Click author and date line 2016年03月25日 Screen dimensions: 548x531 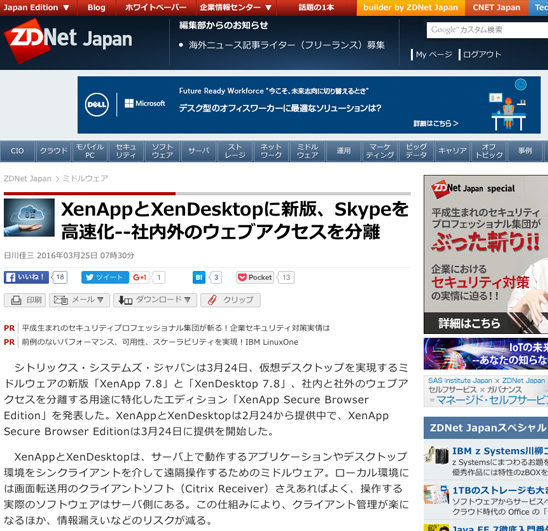[x=69, y=256]
